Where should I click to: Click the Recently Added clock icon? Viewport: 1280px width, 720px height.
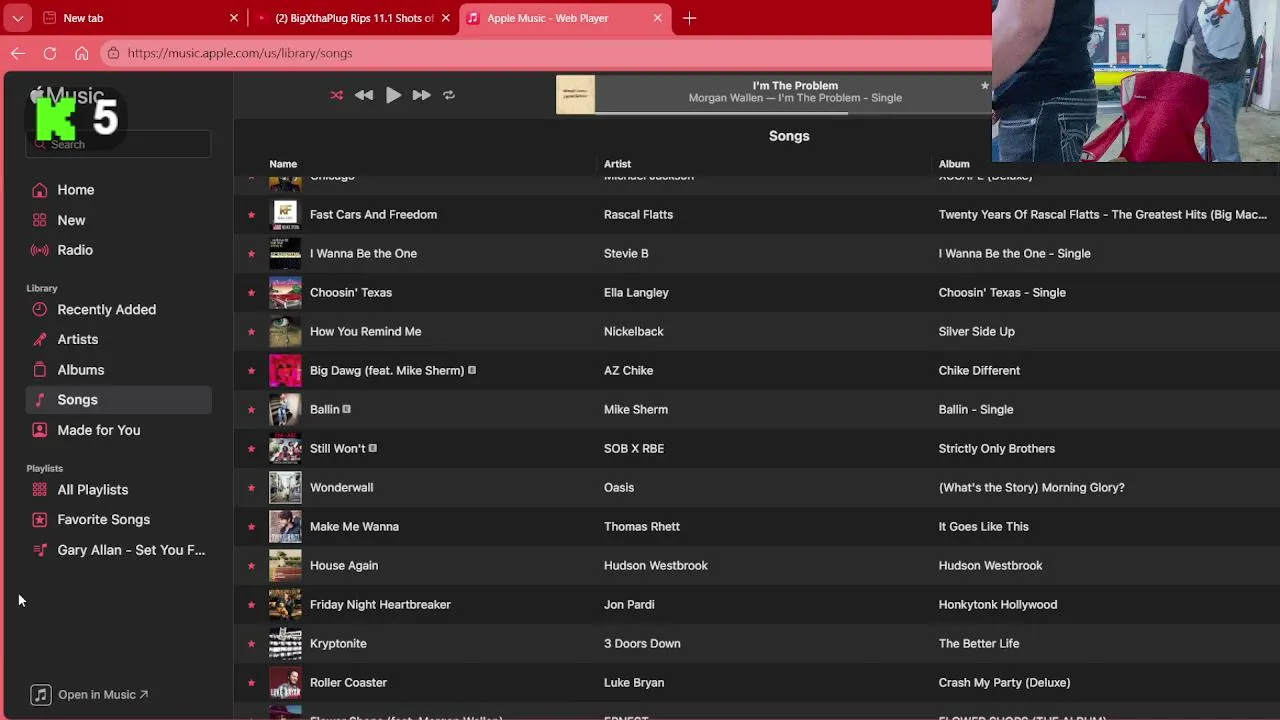point(39,310)
